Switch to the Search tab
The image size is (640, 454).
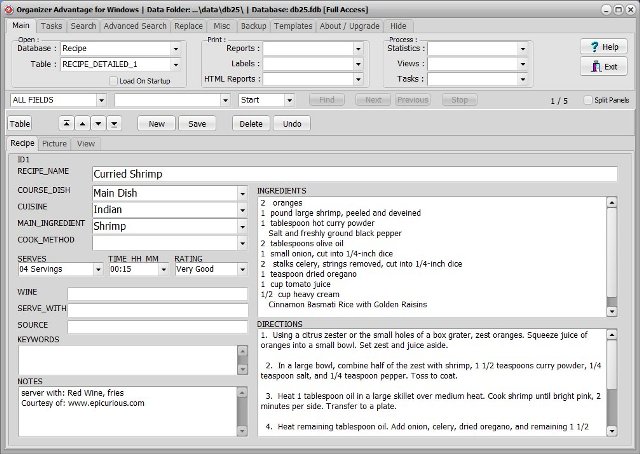(x=83, y=26)
